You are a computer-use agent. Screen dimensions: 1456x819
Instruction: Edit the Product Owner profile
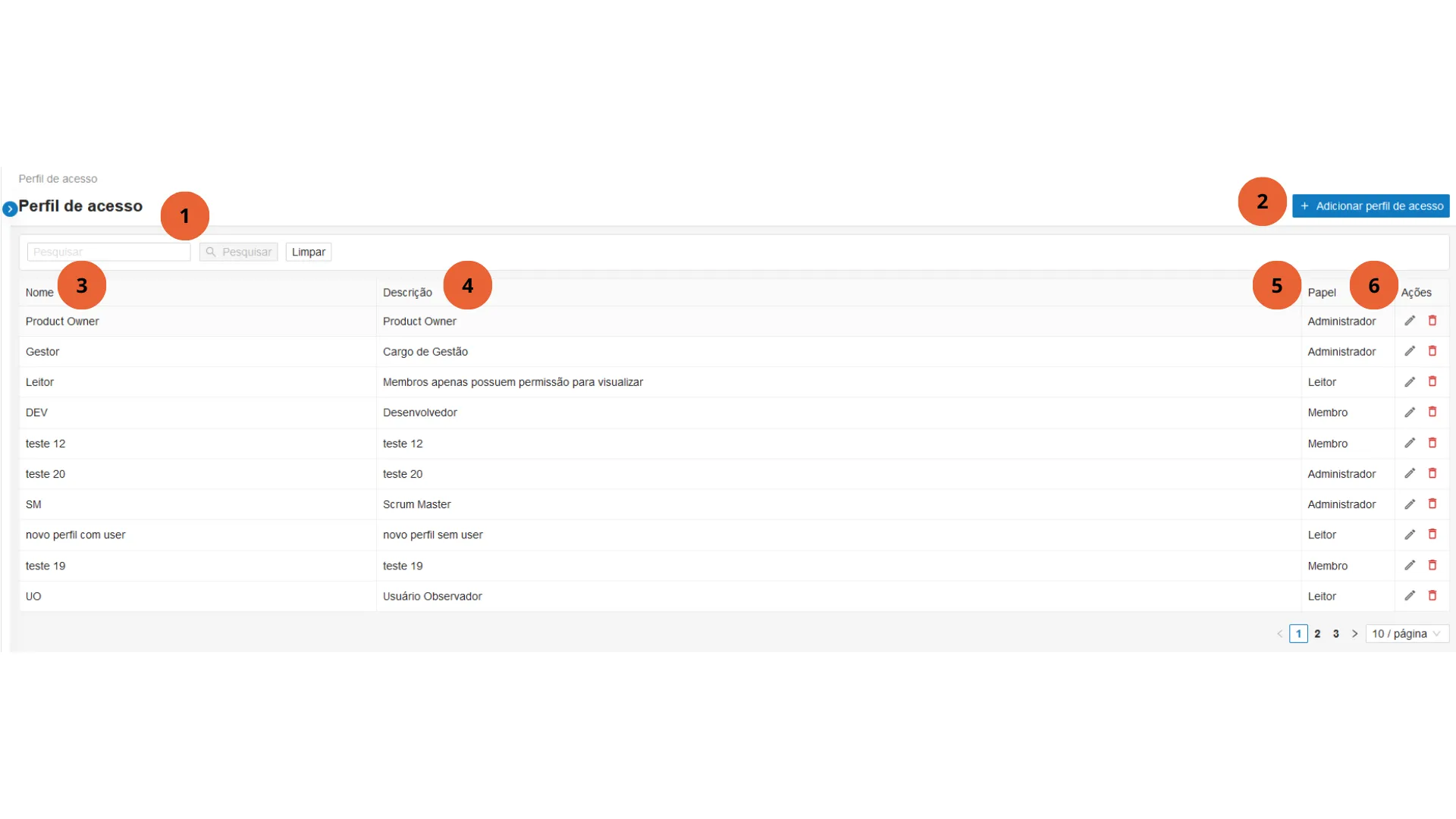coord(1410,321)
